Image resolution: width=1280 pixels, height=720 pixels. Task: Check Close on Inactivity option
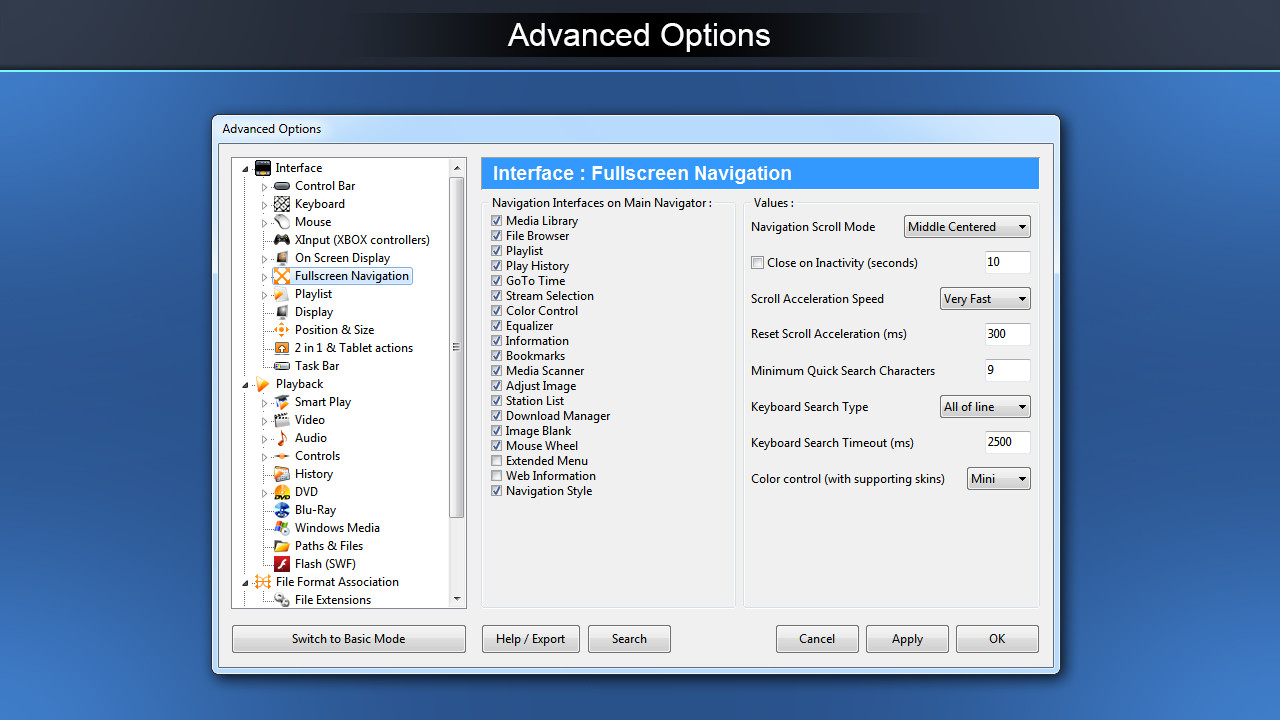(x=757, y=262)
